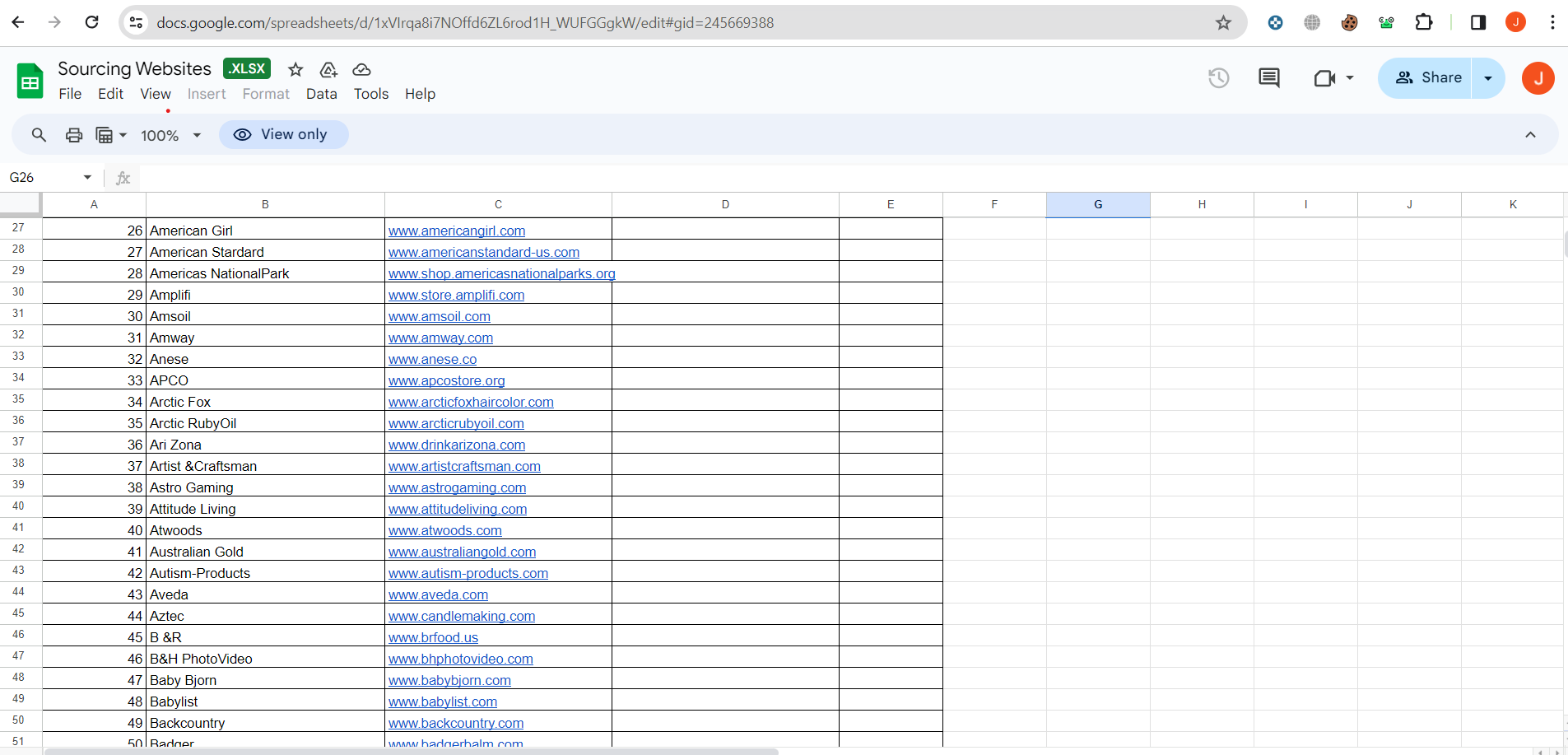Image resolution: width=1568 pixels, height=755 pixels.
Task: Open the search magnifier in toolbar
Action: tap(39, 135)
